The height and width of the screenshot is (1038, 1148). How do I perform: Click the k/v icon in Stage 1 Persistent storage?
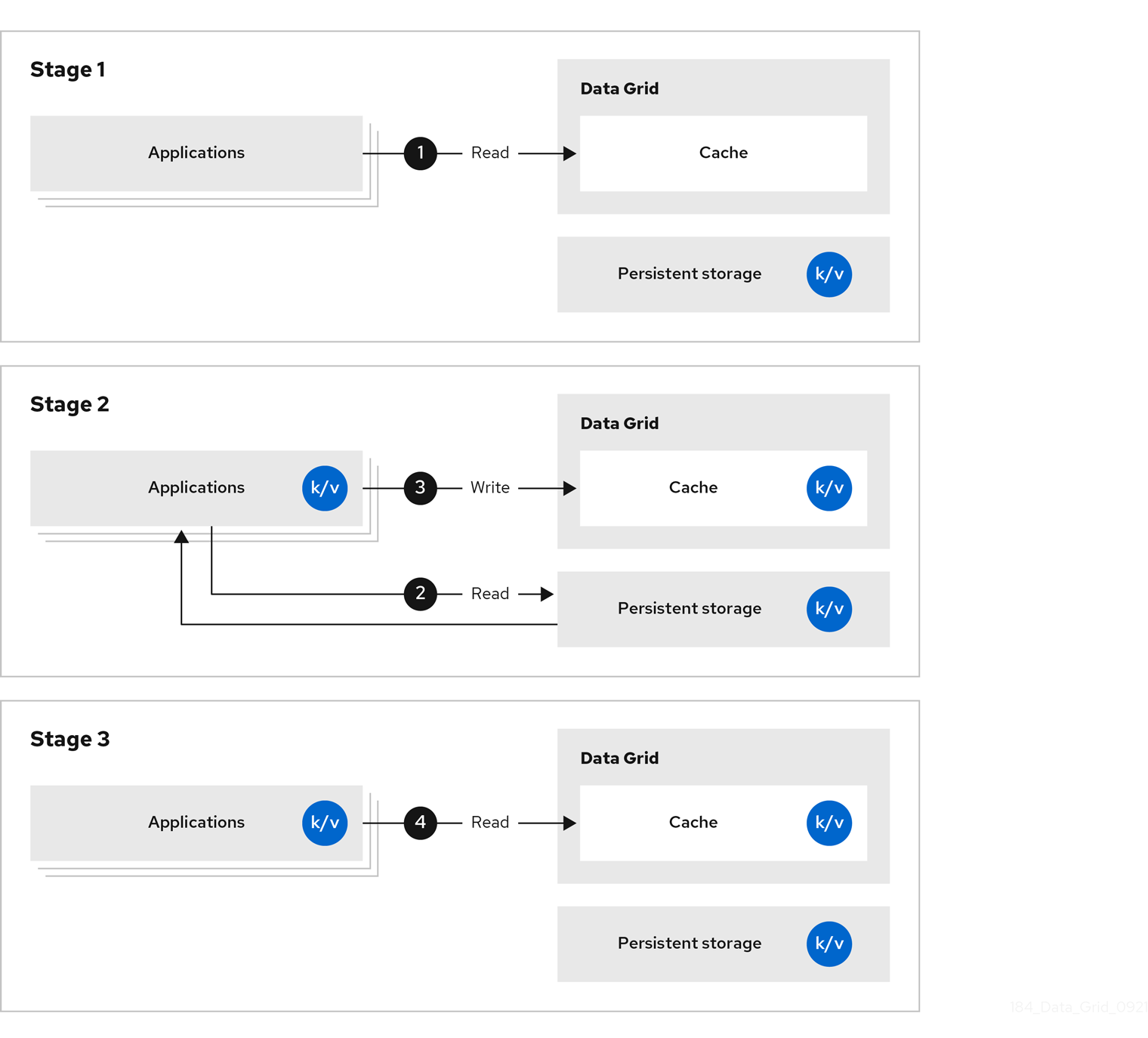click(829, 274)
